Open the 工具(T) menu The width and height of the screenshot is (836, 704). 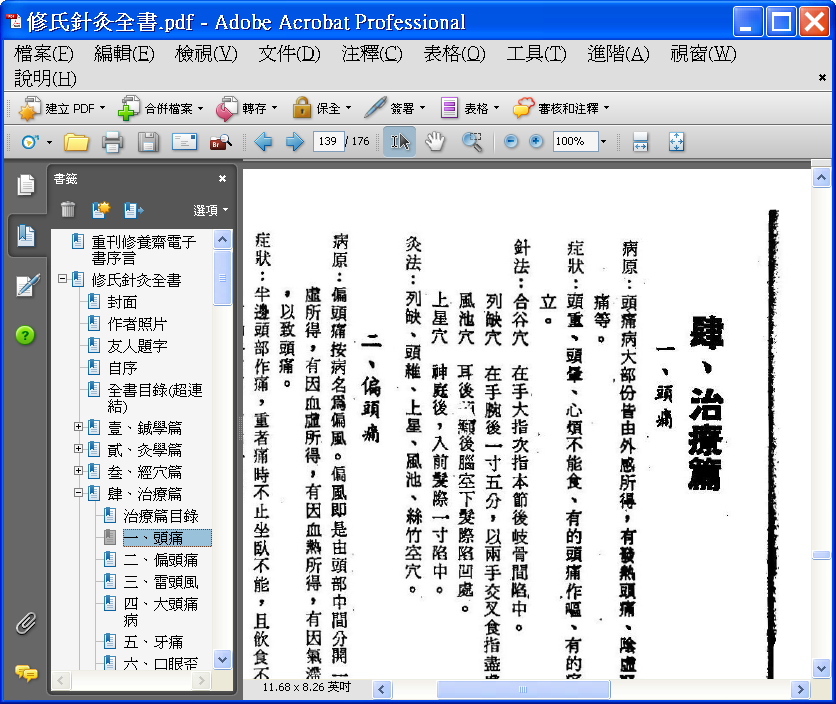536,54
